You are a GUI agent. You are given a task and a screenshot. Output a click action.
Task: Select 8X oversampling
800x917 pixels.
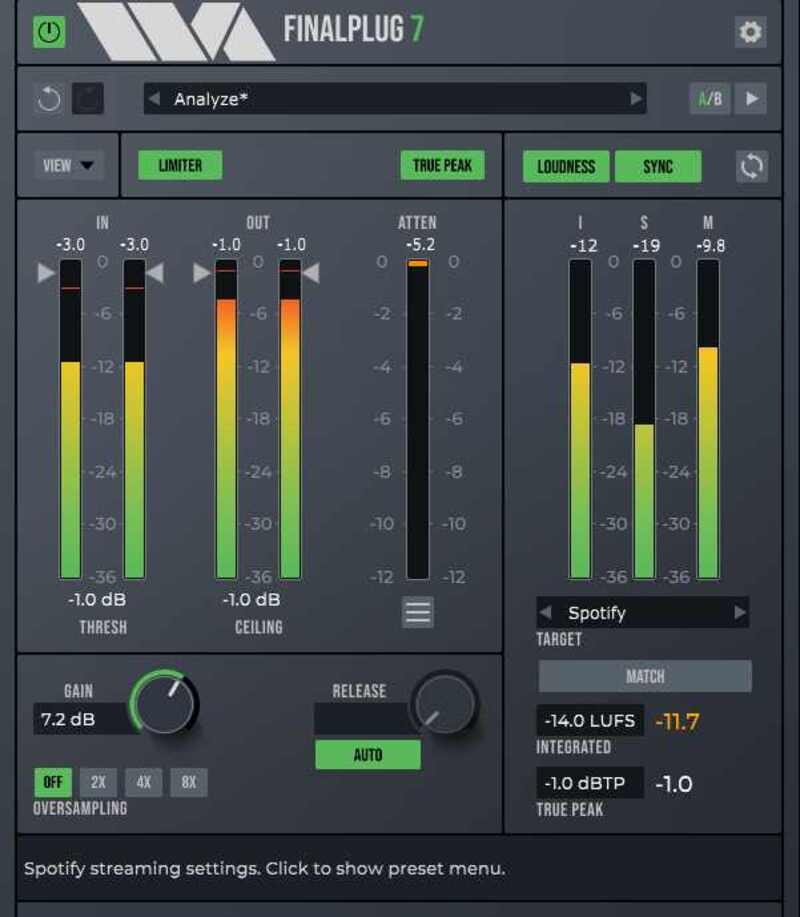click(189, 782)
